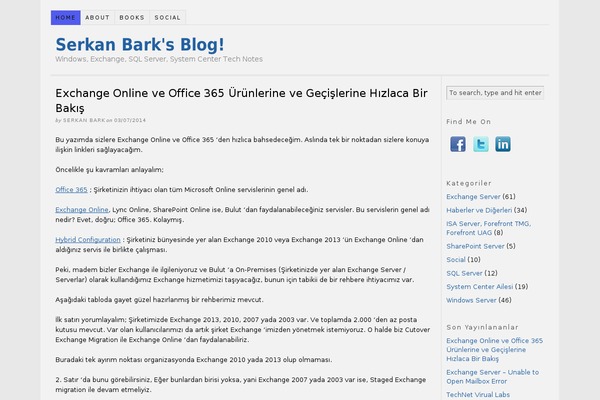Click the blog tagline Windows, Exchange, SQL Server
Image resolution: width=600 pixels, height=400 pixels.
[159, 59]
